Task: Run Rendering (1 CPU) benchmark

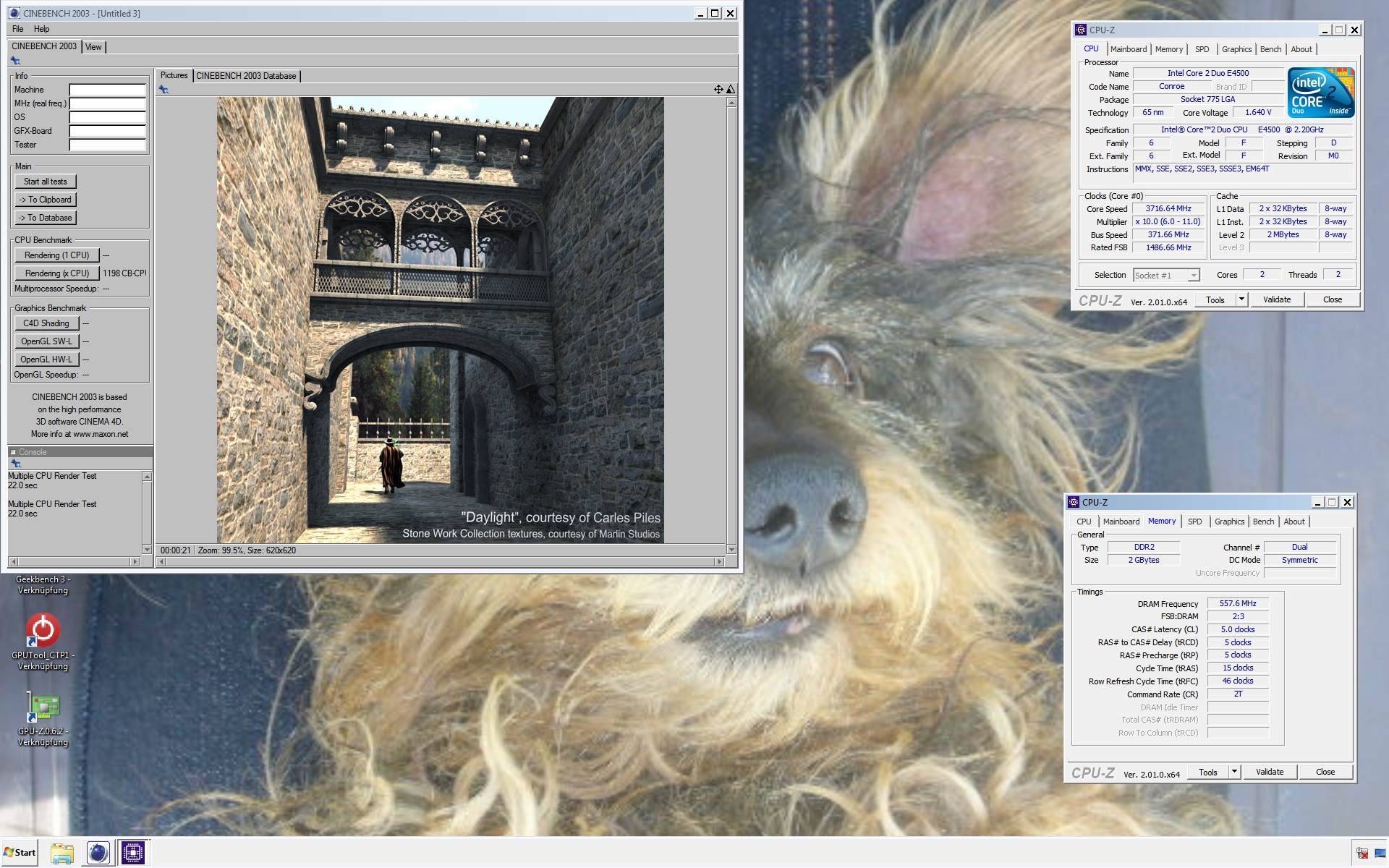Action: coord(57,255)
